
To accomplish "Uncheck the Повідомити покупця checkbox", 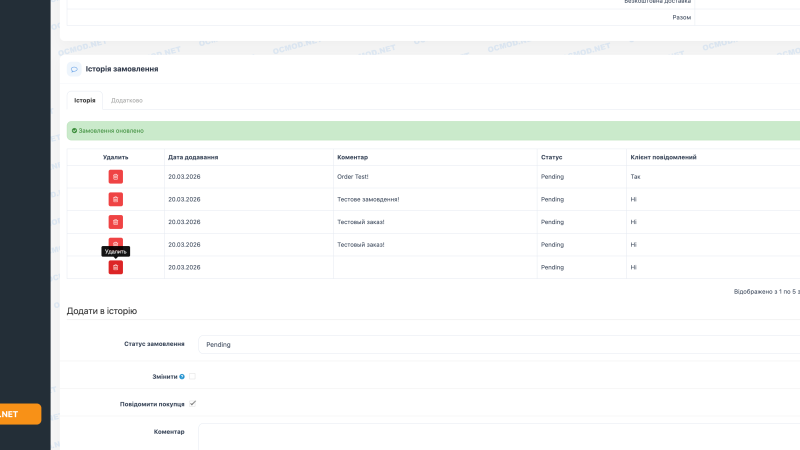I will (192, 404).
